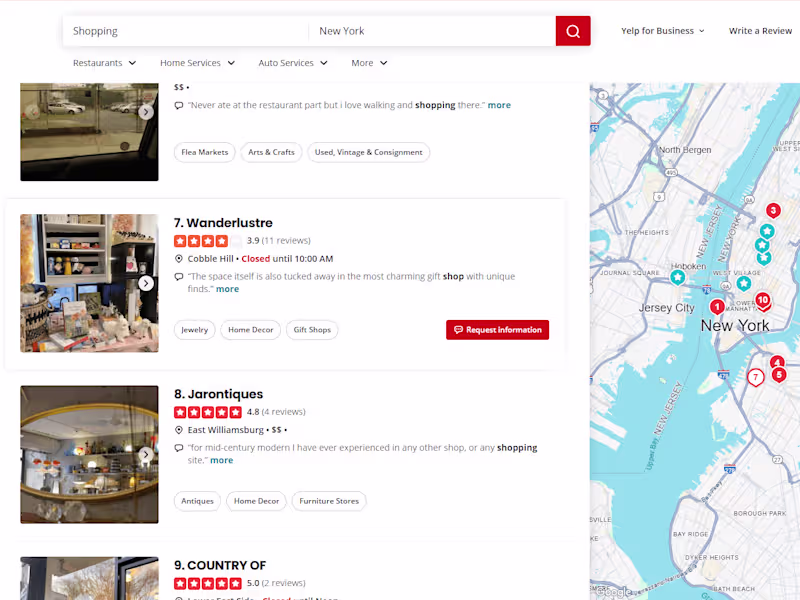Request information from Wanderlustre
The width and height of the screenshot is (800, 600).
tap(497, 330)
